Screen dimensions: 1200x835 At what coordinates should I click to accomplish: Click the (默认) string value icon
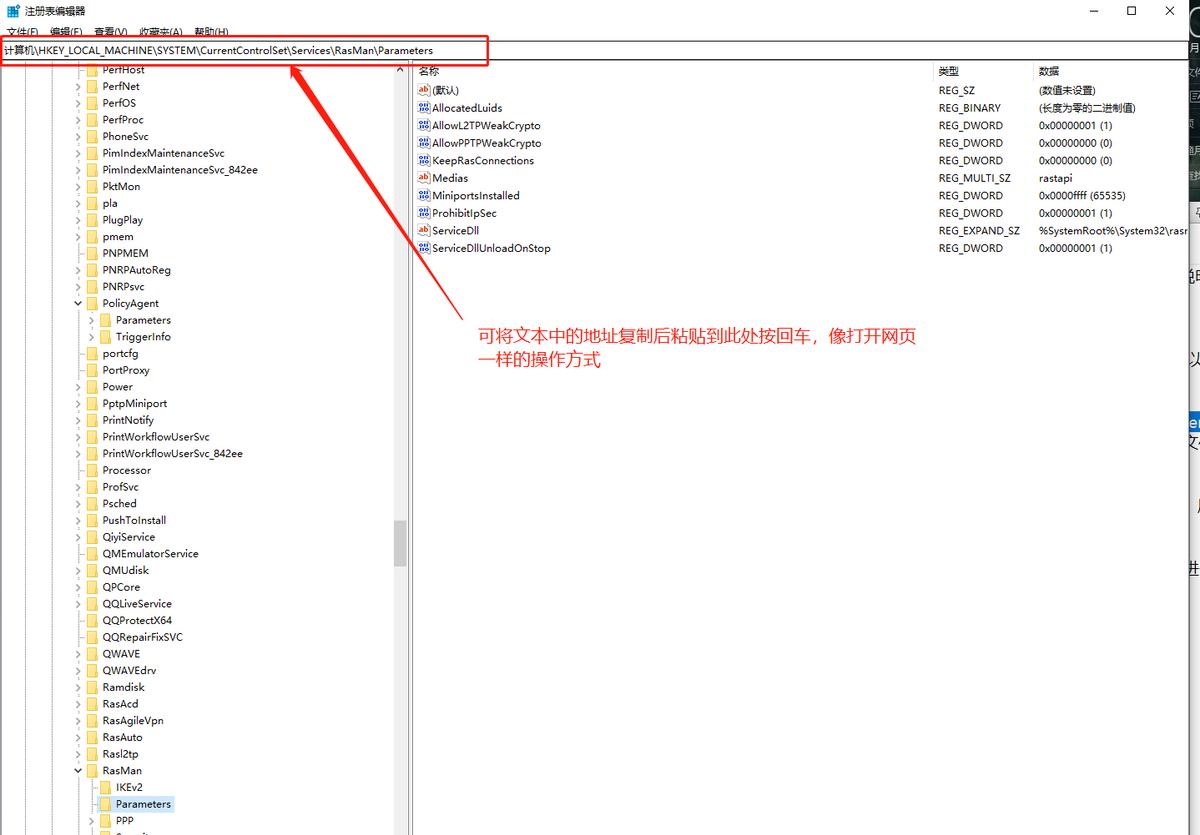[424, 91]
